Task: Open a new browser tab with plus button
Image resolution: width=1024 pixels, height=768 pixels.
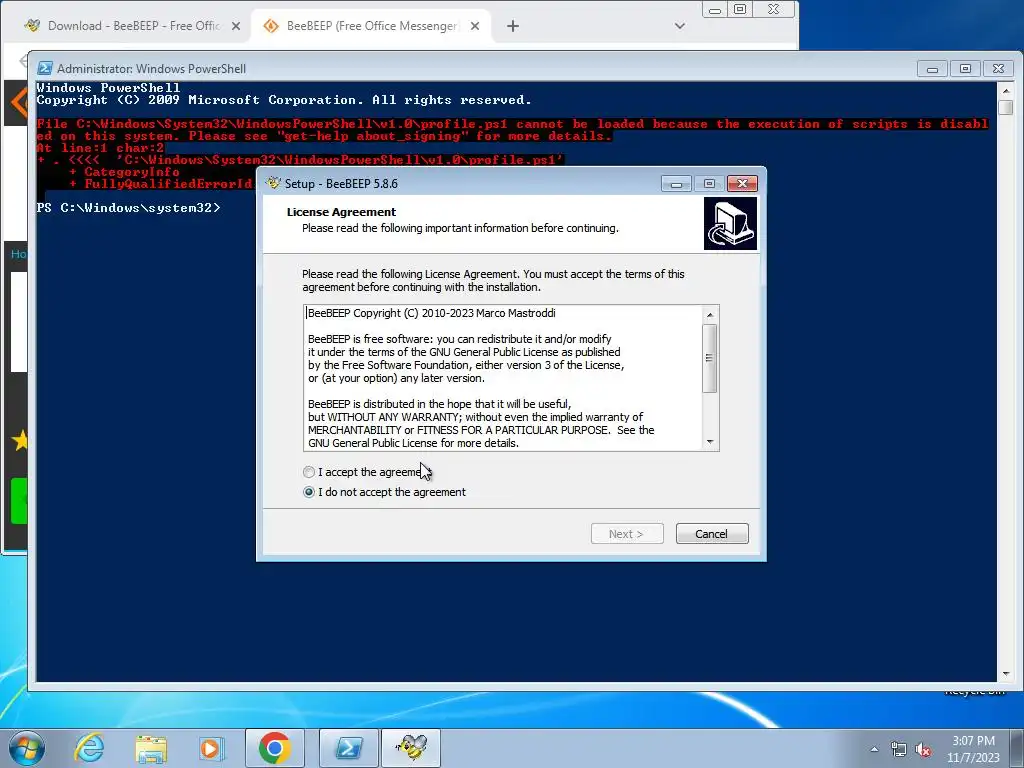Action: pos(513,26)
